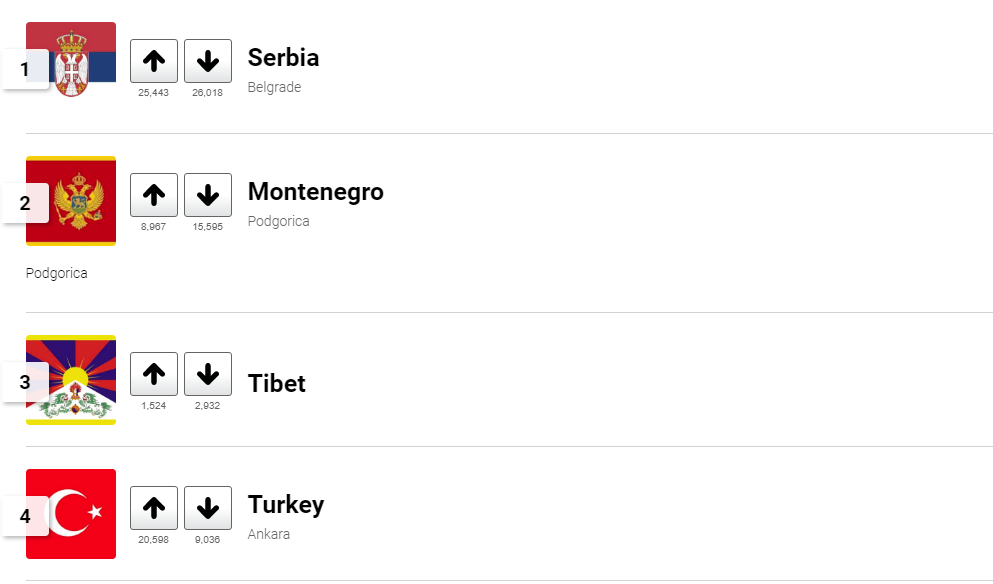The height and width of the screenshot is (584, 993).
Task: Open the Serbia flag image
Action: [x=71, y=60]
